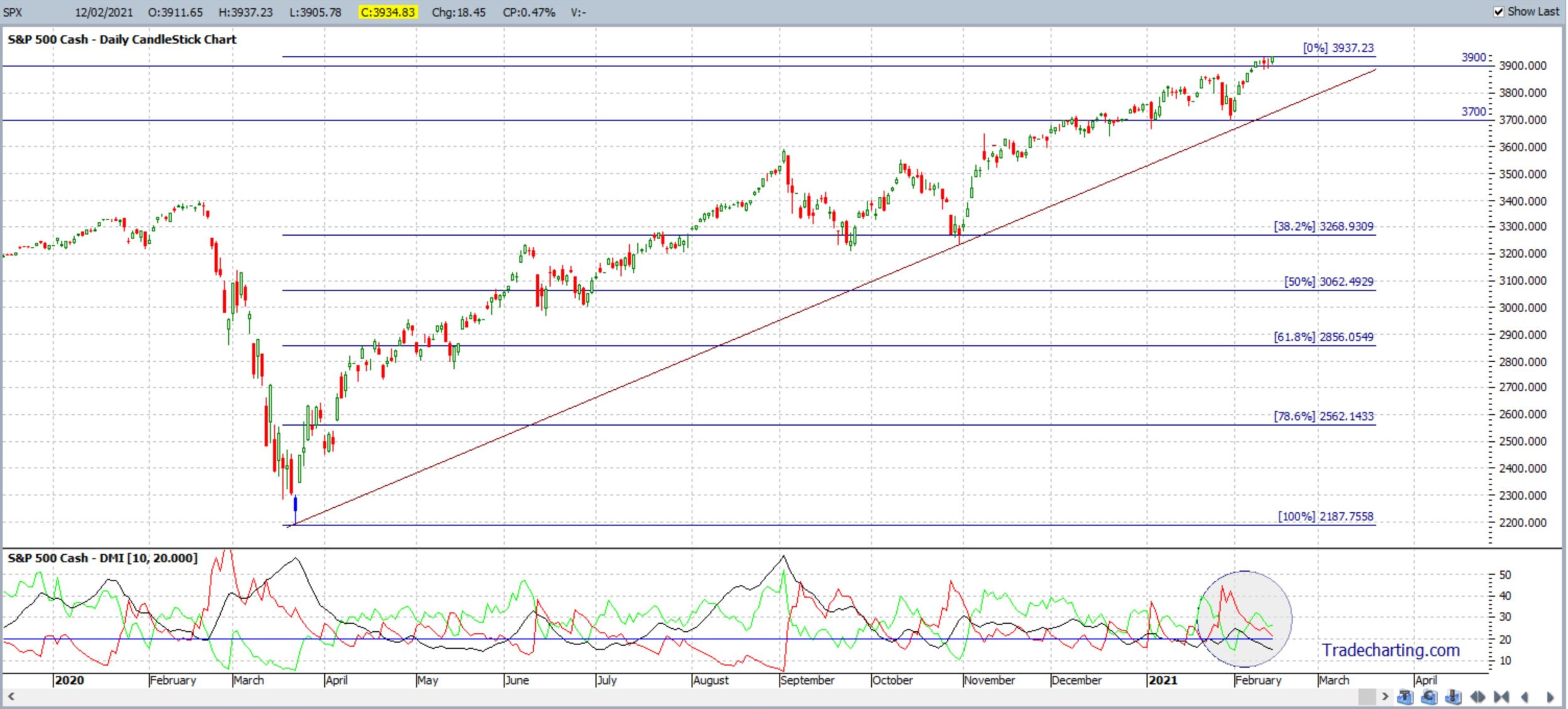Click the 2021 year label on time axis
1568x709 pixels.
pos(1162,680)
